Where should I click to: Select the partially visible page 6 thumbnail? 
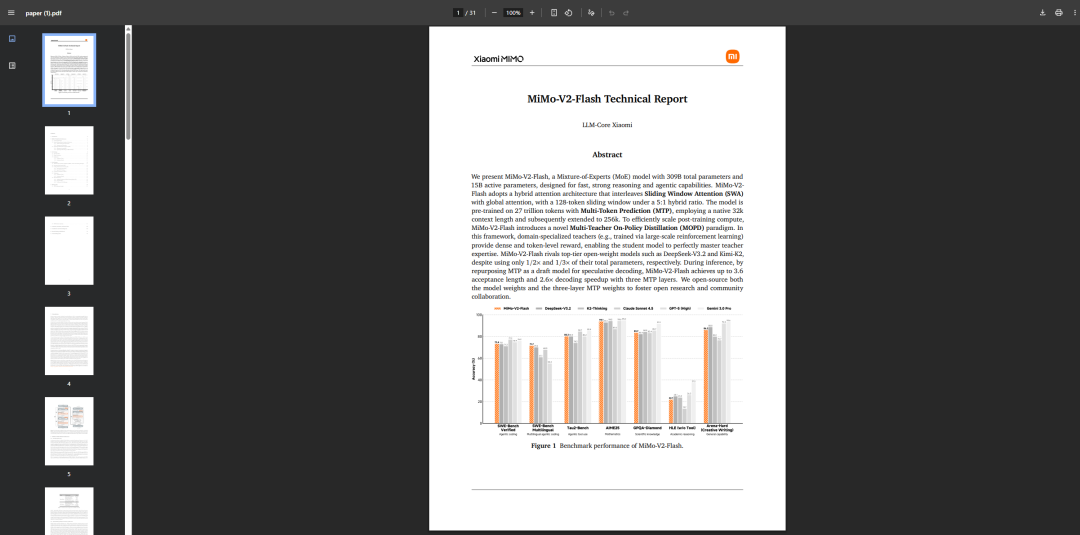pyautogui.click(x=69, y=511)
